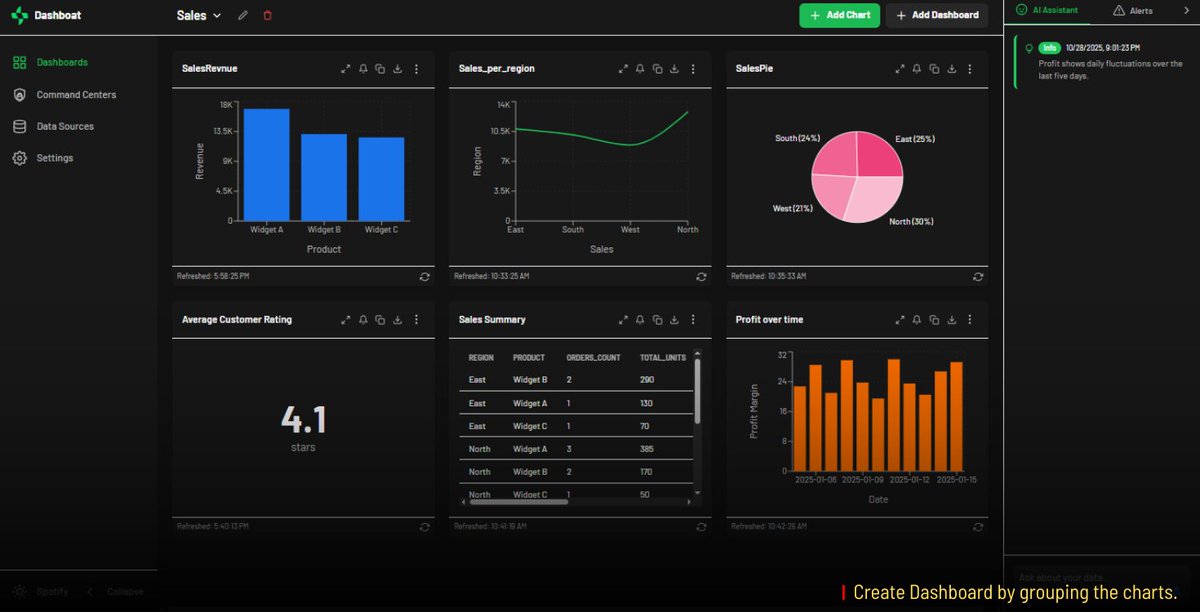Download the Average Customer Rating widget
The image size is (1200, 612).
(397, 319)
